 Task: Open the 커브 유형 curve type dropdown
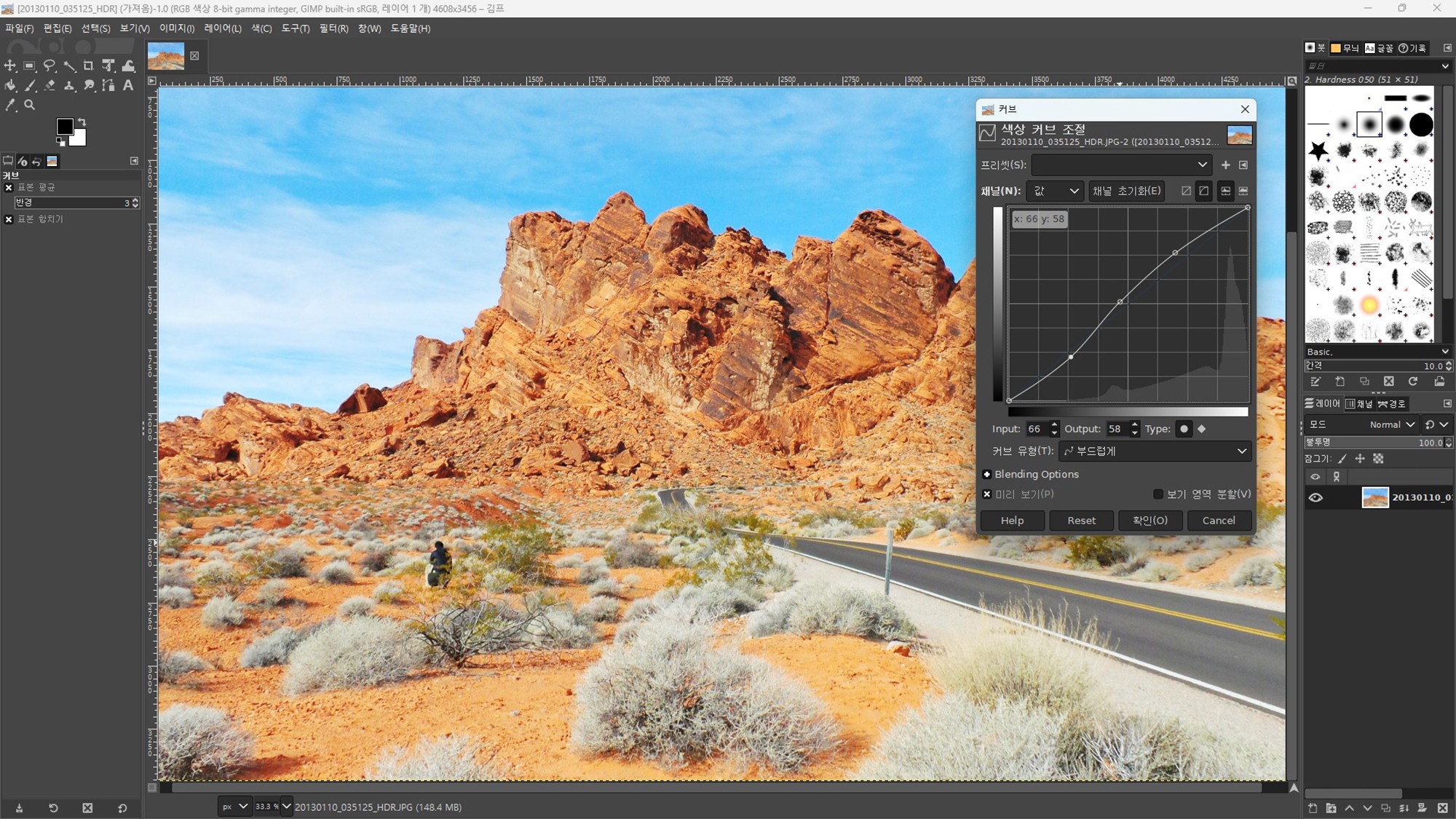tap(1155, 451)
